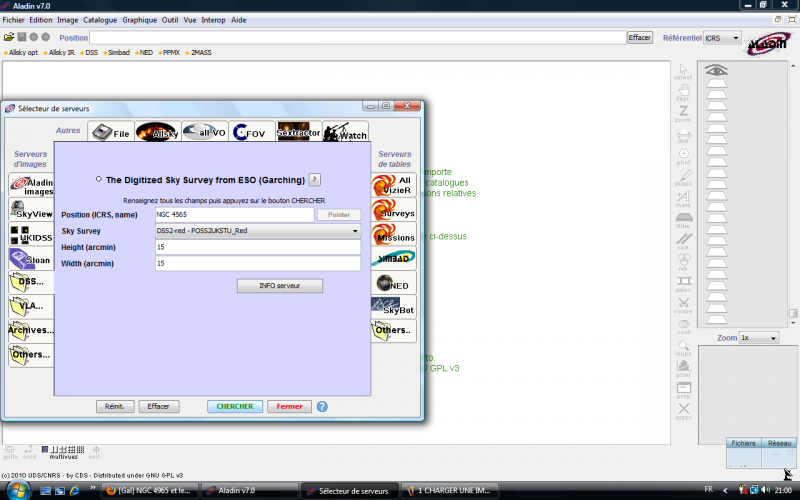Click the Width (arcmin) field

tap(258, 264)
